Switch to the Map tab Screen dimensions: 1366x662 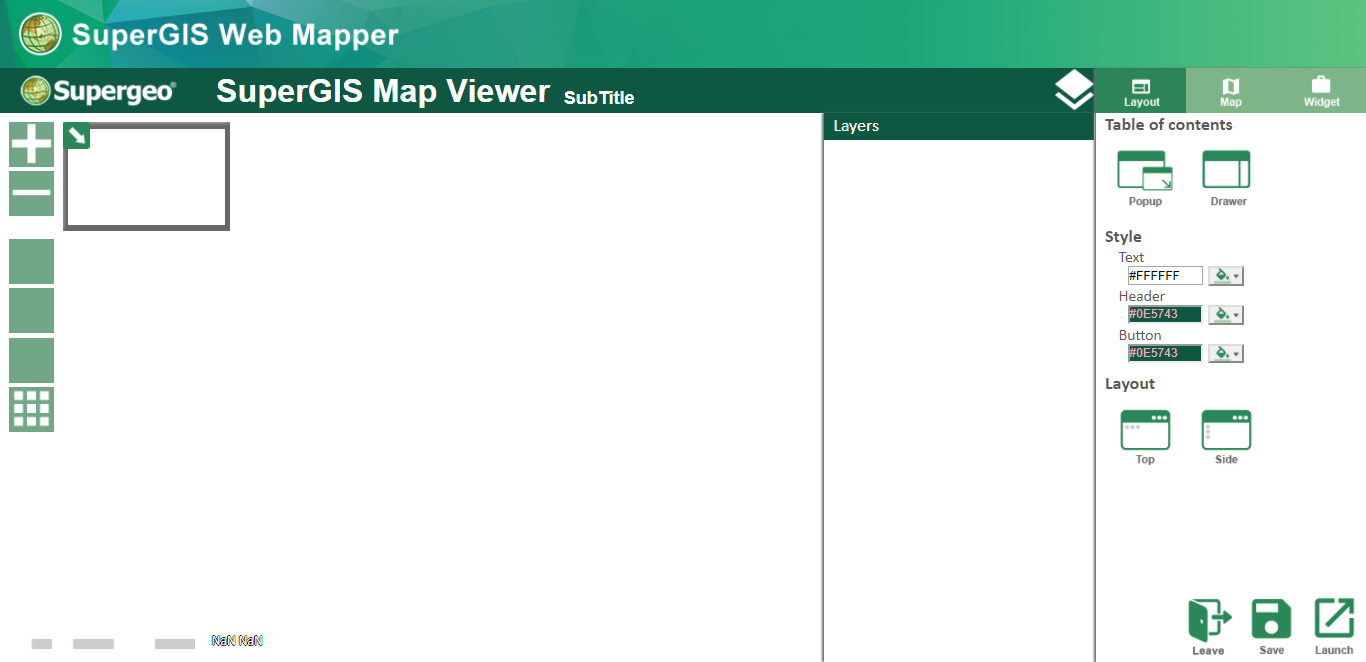coord(1231,91)
